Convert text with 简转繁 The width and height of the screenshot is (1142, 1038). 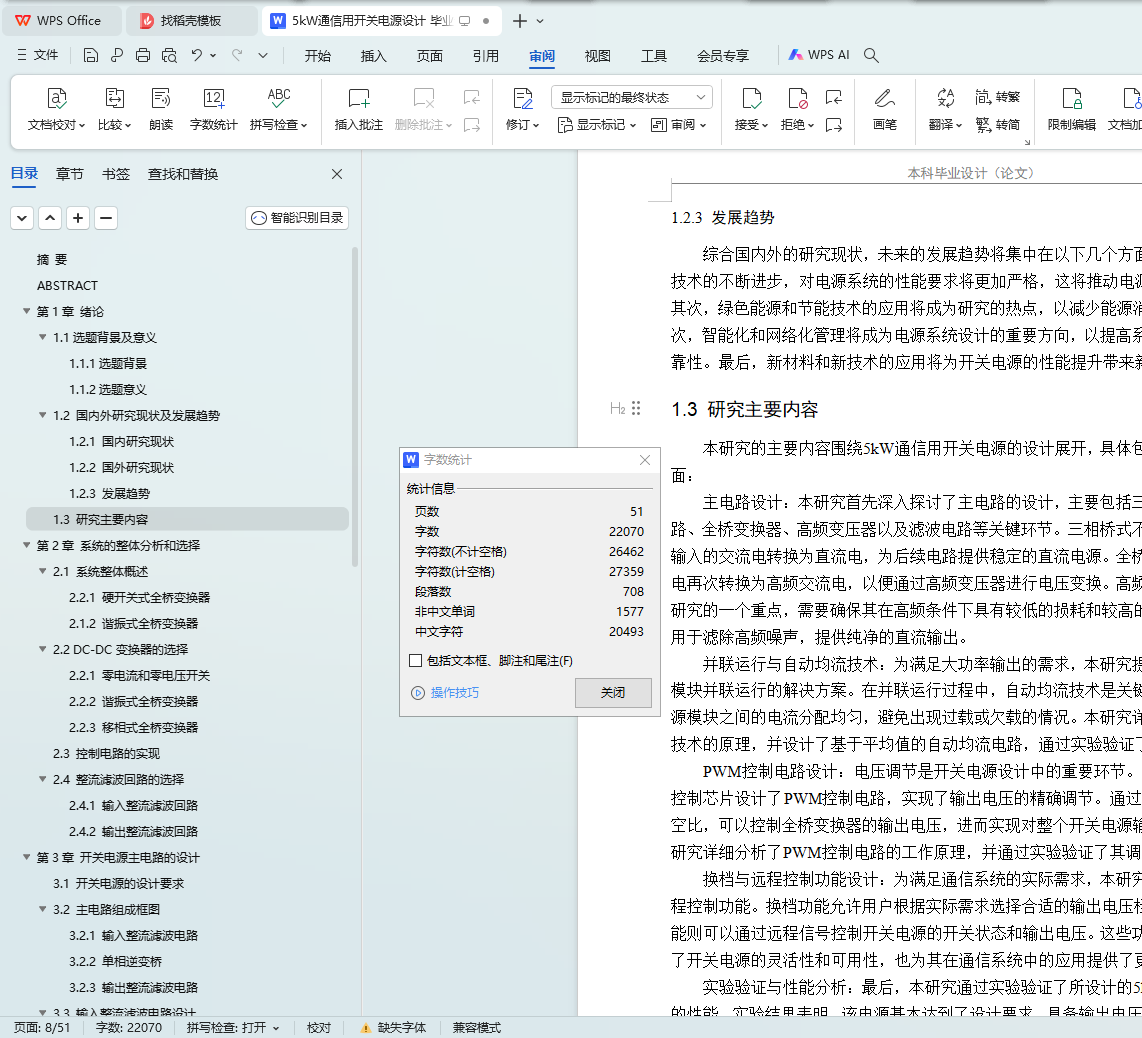coord(998,97)
